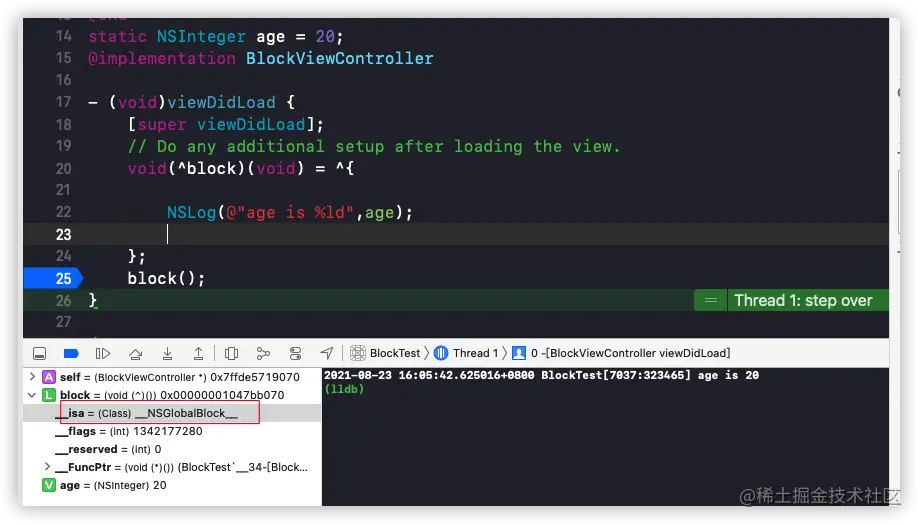
Task: Click the breakpoint on line 25
Action: [x=53, y=278]
